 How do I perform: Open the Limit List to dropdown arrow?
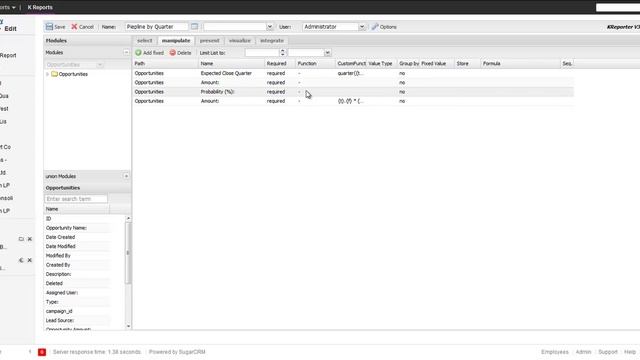pos(327,53)
